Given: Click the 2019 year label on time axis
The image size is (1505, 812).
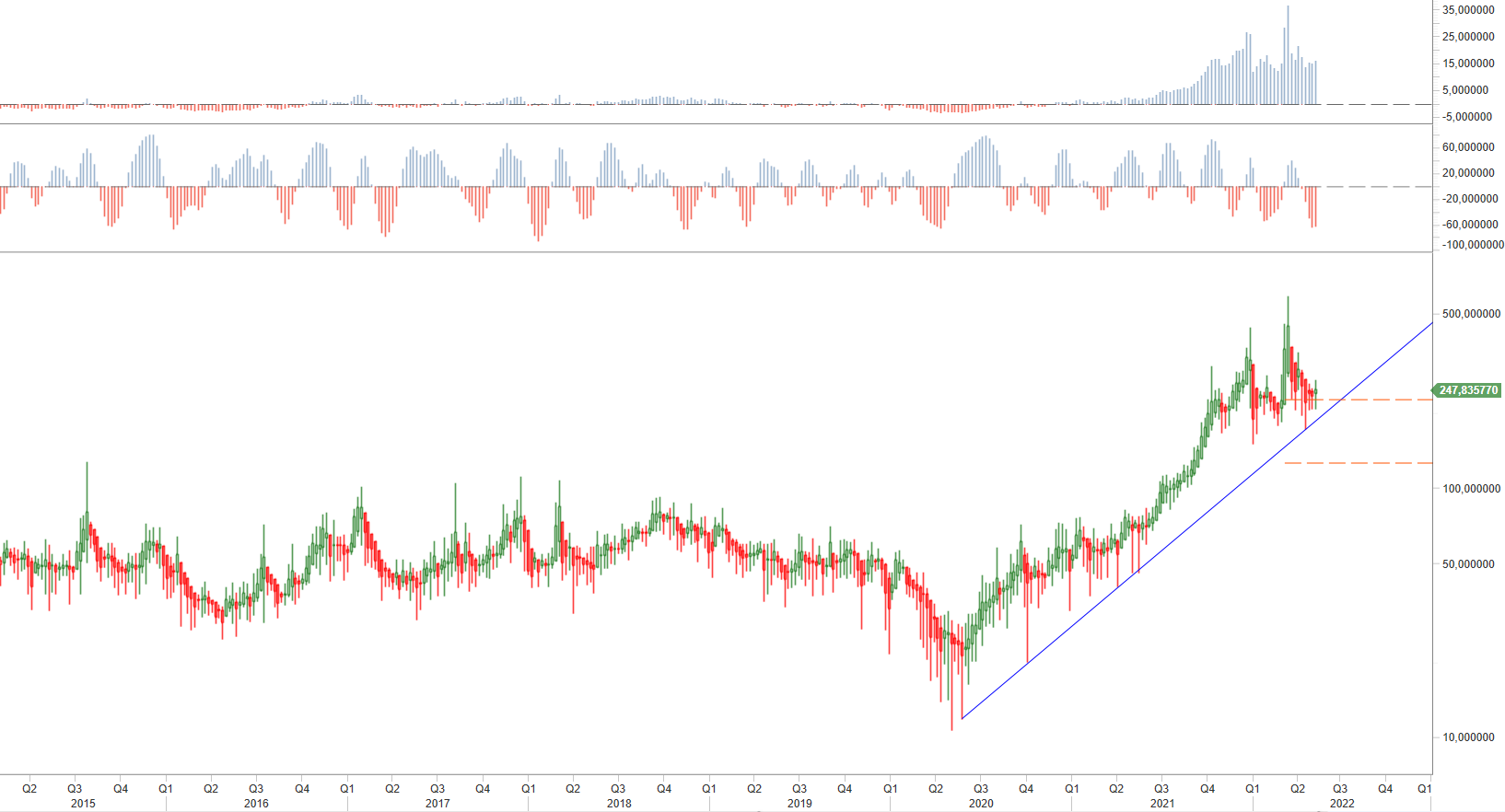Looking at the screenshot, I should [x=799, y=804].
